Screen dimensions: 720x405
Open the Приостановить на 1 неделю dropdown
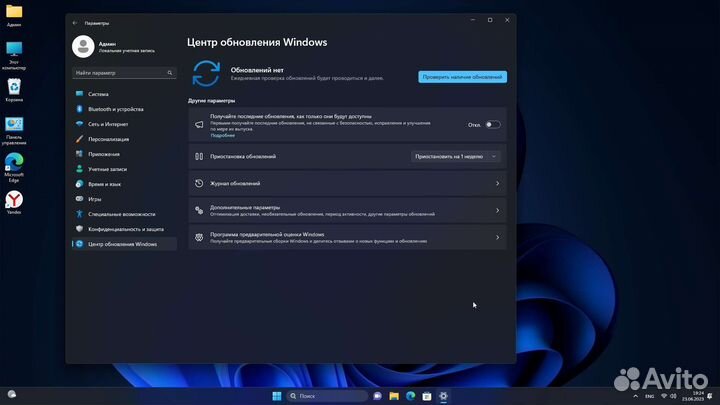pos(455,157)
